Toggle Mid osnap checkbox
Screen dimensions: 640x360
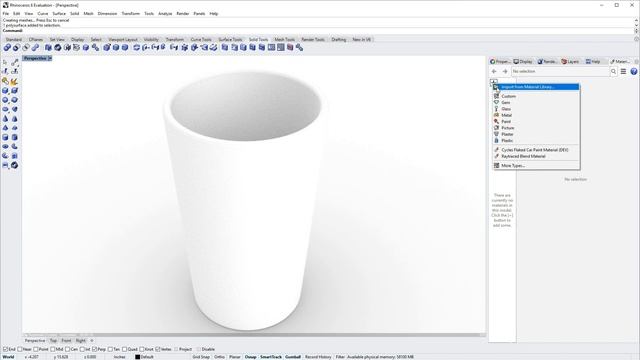[53, 349]
